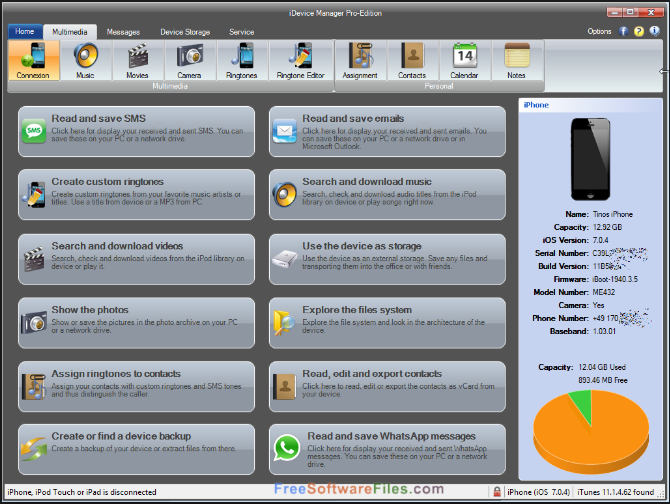Open Create or find a device backup
670x504 pixels.
pos(136,449)
